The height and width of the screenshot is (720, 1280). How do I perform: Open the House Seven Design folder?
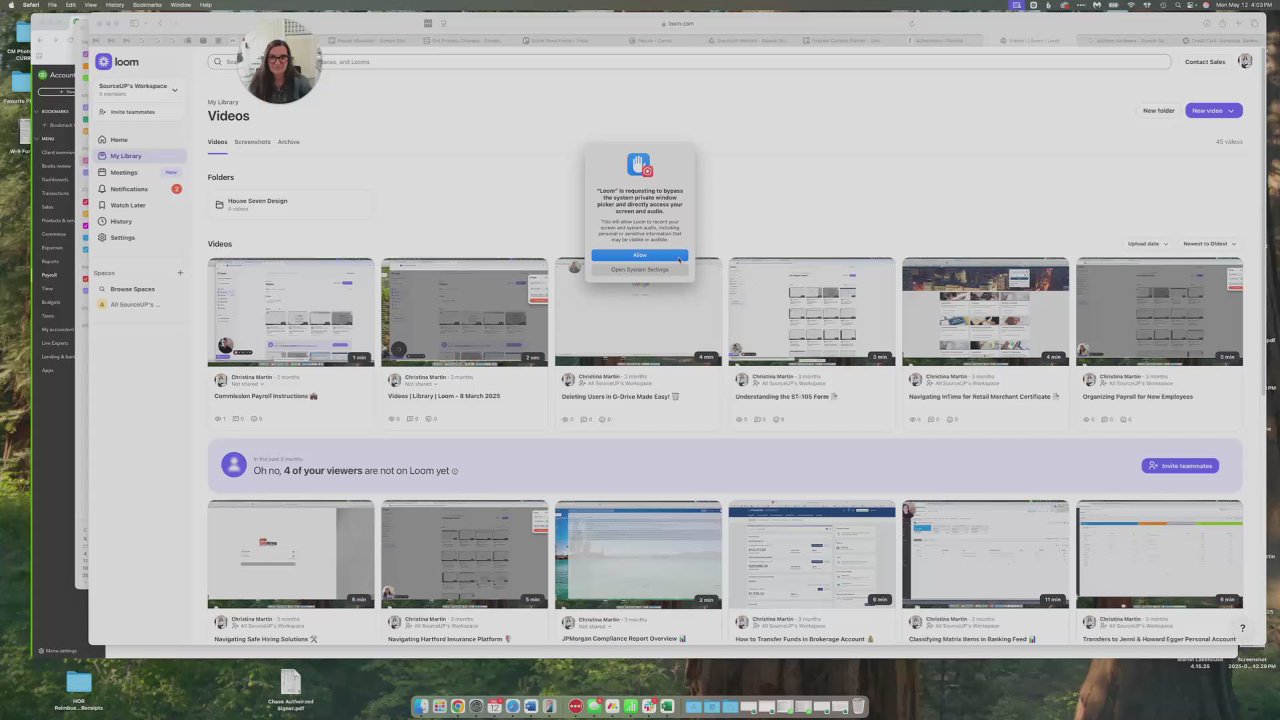pos(289,204)
